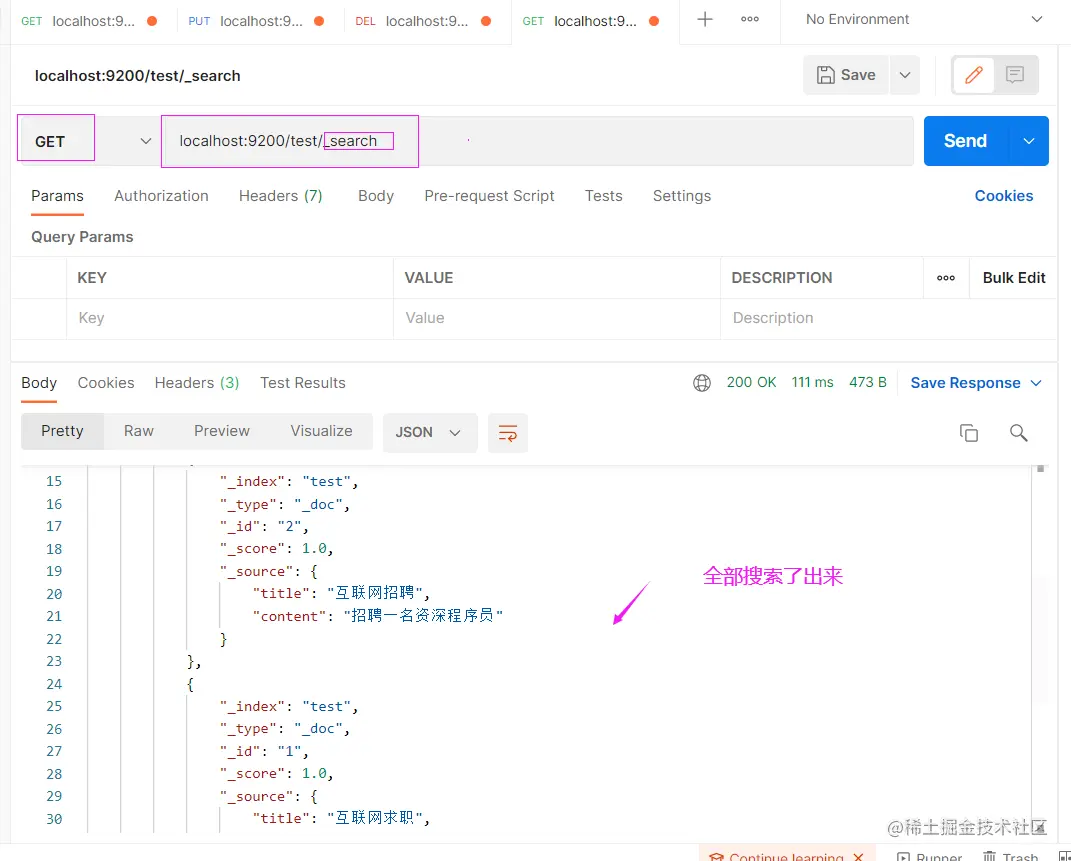The image size is (1071, 861).
Task: Switch to Visualize view
Action: (x=321, y=431)
